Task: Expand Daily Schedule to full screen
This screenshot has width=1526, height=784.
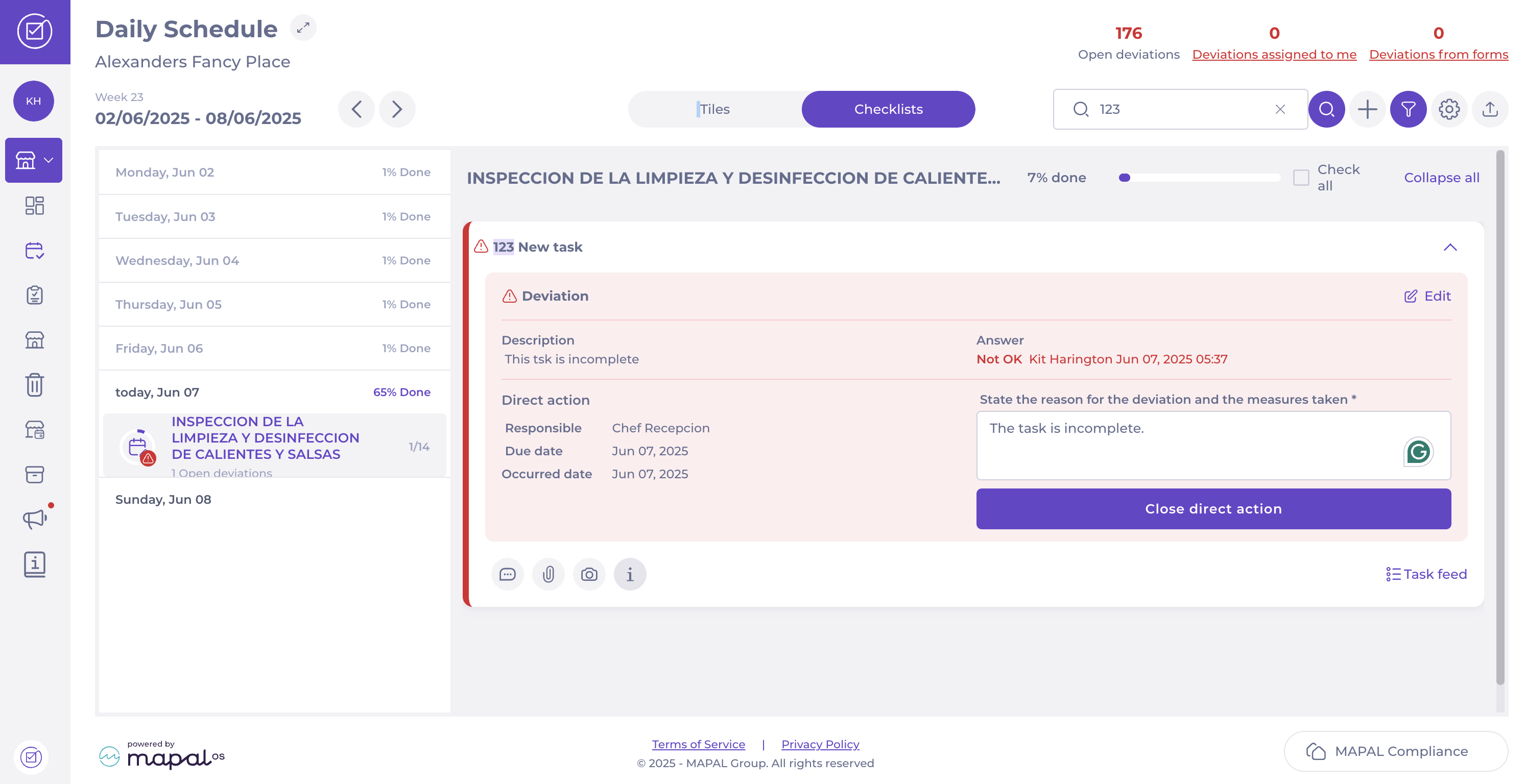Action: [x=303, y=28]
